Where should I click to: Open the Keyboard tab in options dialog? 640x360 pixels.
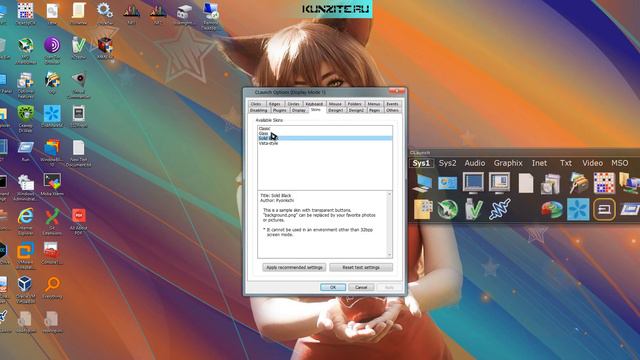314,104
